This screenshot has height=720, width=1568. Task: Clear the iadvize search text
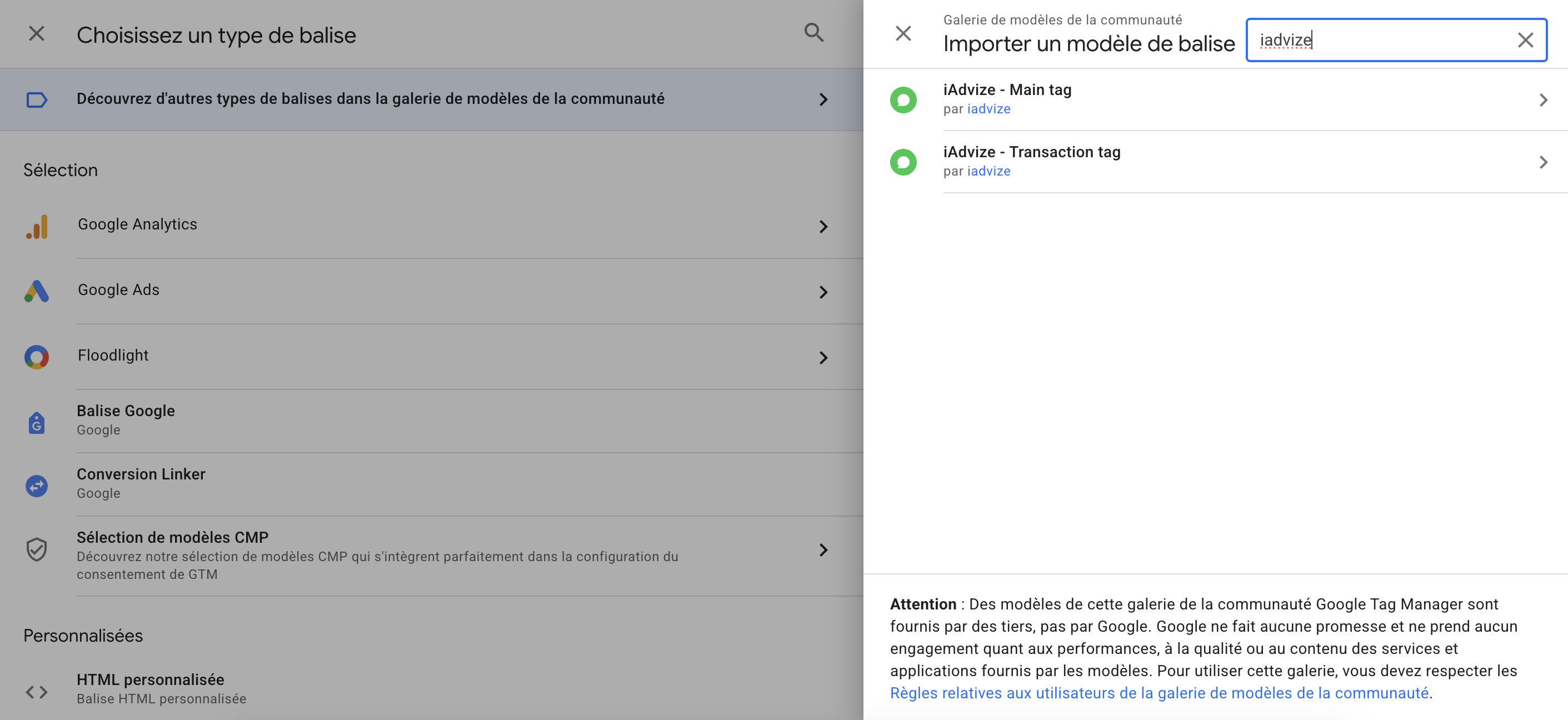click(x=1525, y=40)
